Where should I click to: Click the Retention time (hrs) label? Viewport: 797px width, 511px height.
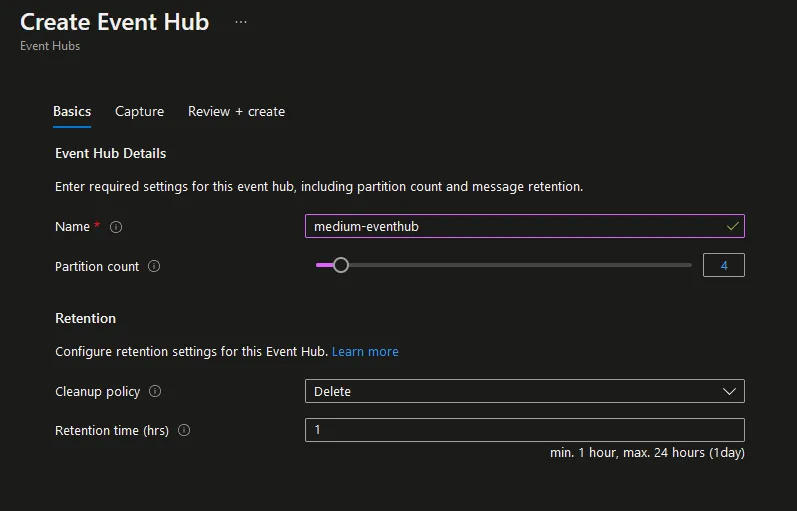[x=112, y=431]
